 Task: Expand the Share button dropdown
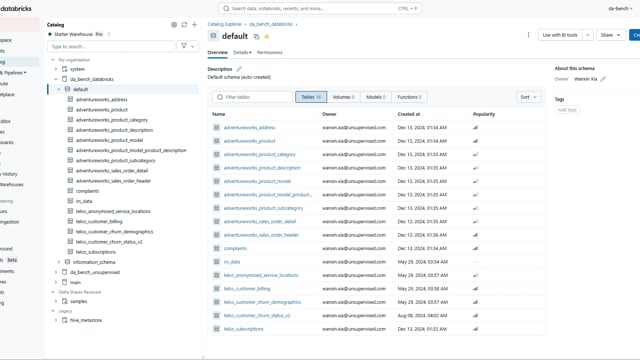tap(610, 35)
